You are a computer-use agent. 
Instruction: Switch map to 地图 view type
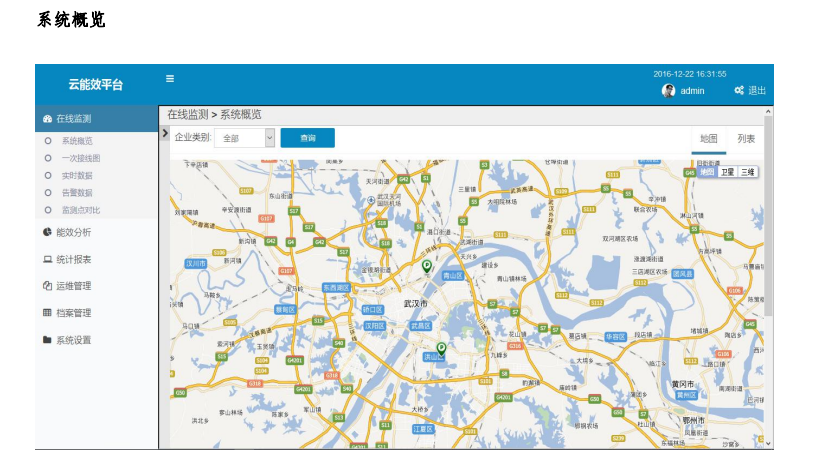707,172
